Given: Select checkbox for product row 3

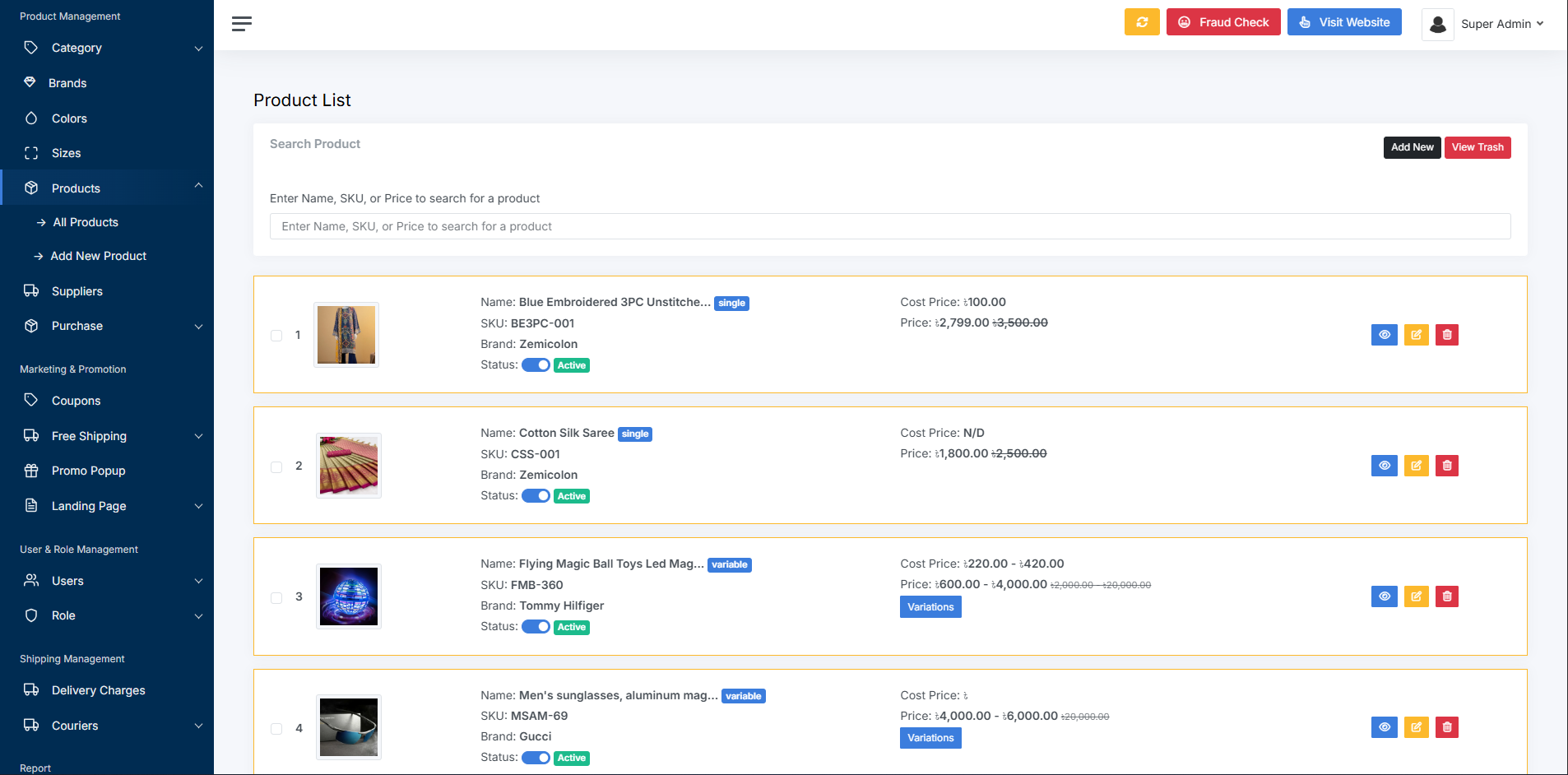Looking at the screenshot, I should point(276,597).
